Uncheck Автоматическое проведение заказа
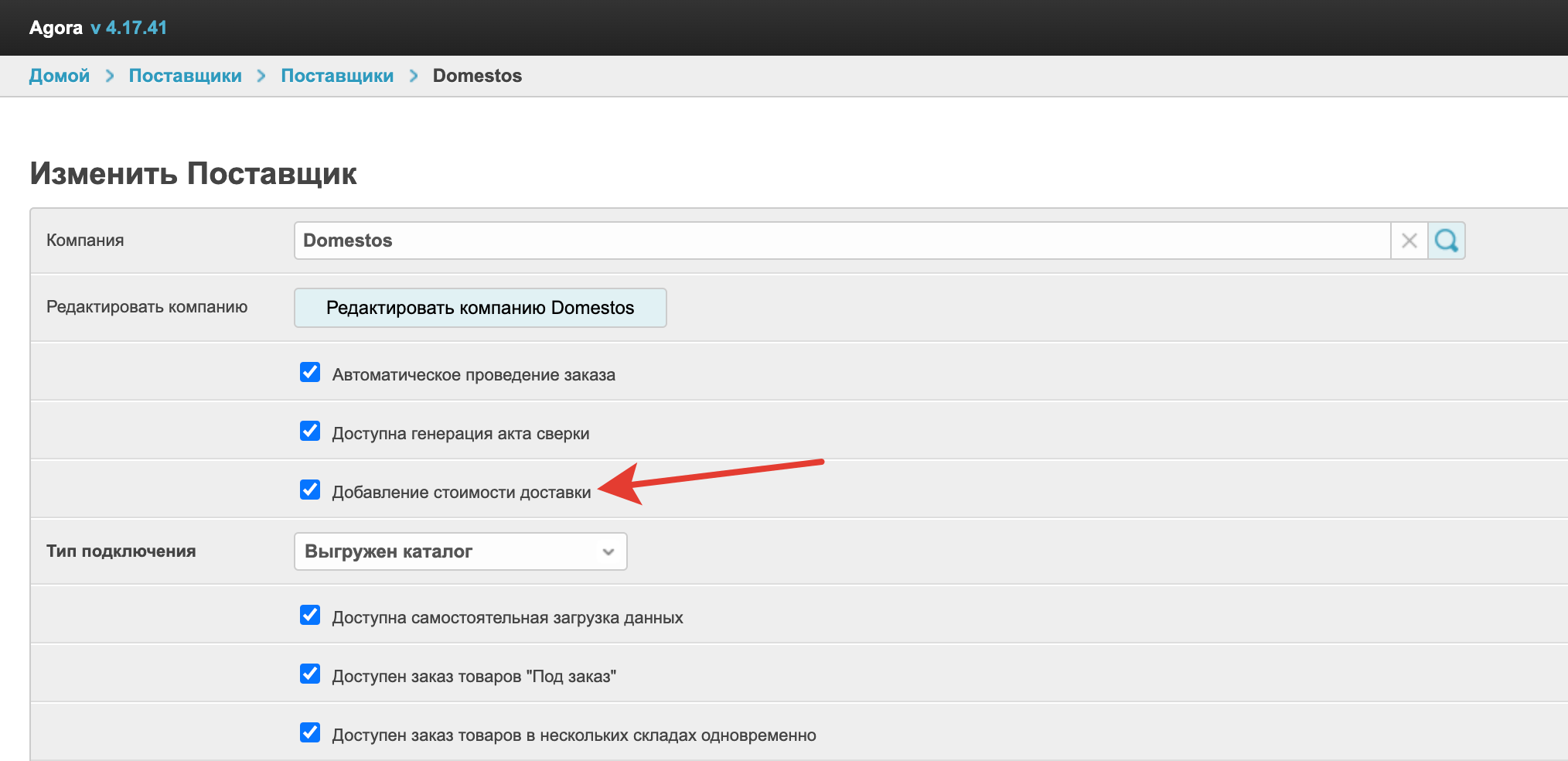The height and width of the screenshot is (761, 1568). click(x=310, y=372)
